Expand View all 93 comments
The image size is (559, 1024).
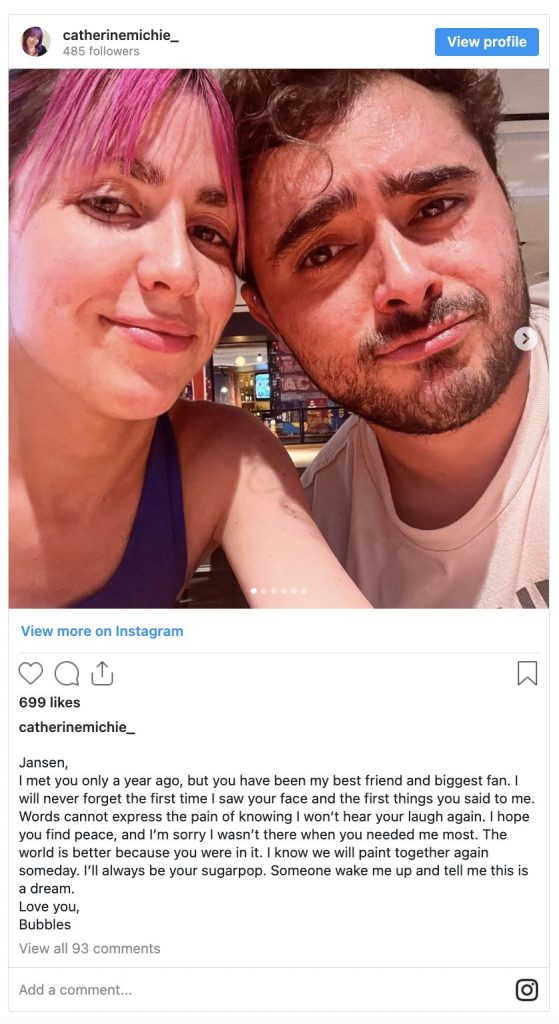[89, 948]
